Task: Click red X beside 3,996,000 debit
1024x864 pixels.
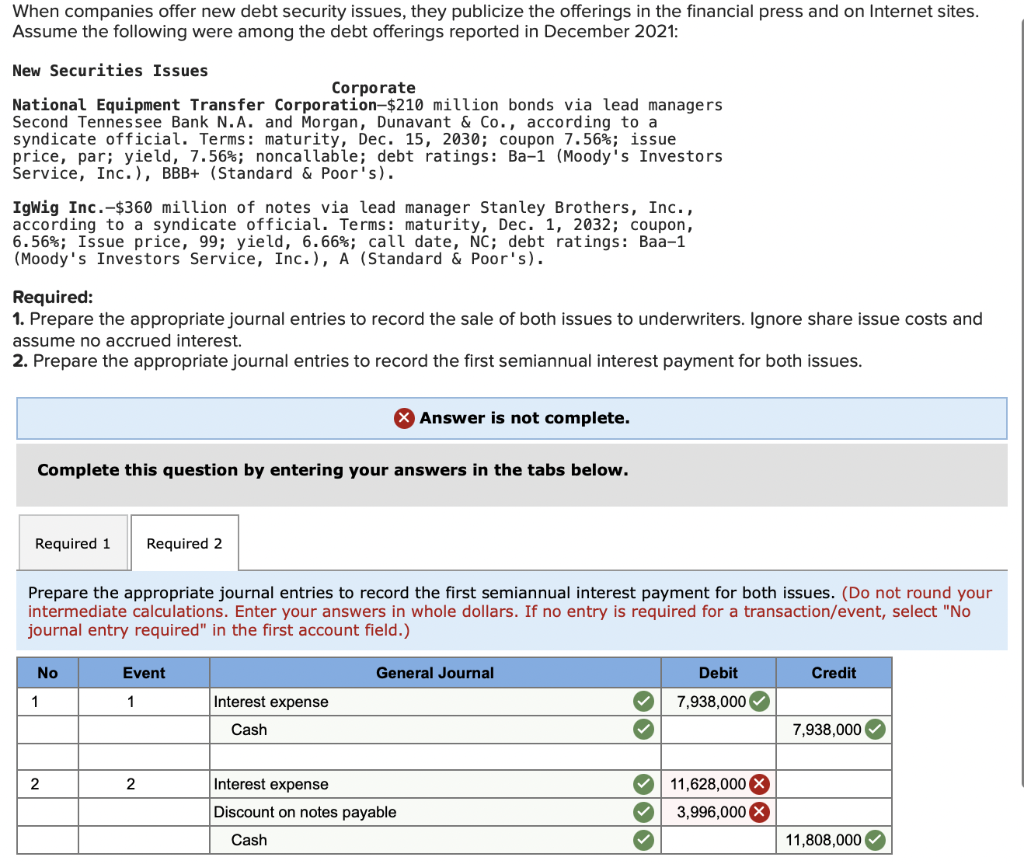Action: [x=759, y=812]
